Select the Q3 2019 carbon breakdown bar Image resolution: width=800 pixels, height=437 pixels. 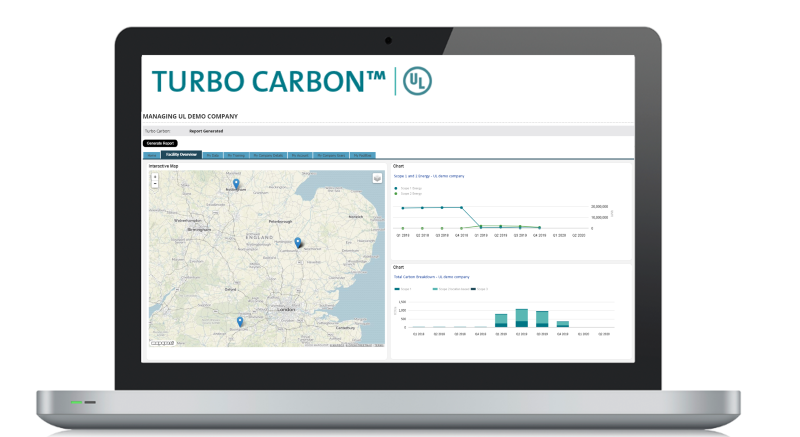tap(542, 319)
